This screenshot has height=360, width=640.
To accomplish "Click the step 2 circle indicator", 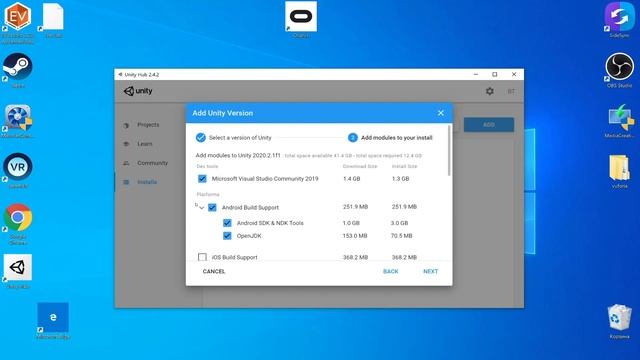I will (353, 138).
